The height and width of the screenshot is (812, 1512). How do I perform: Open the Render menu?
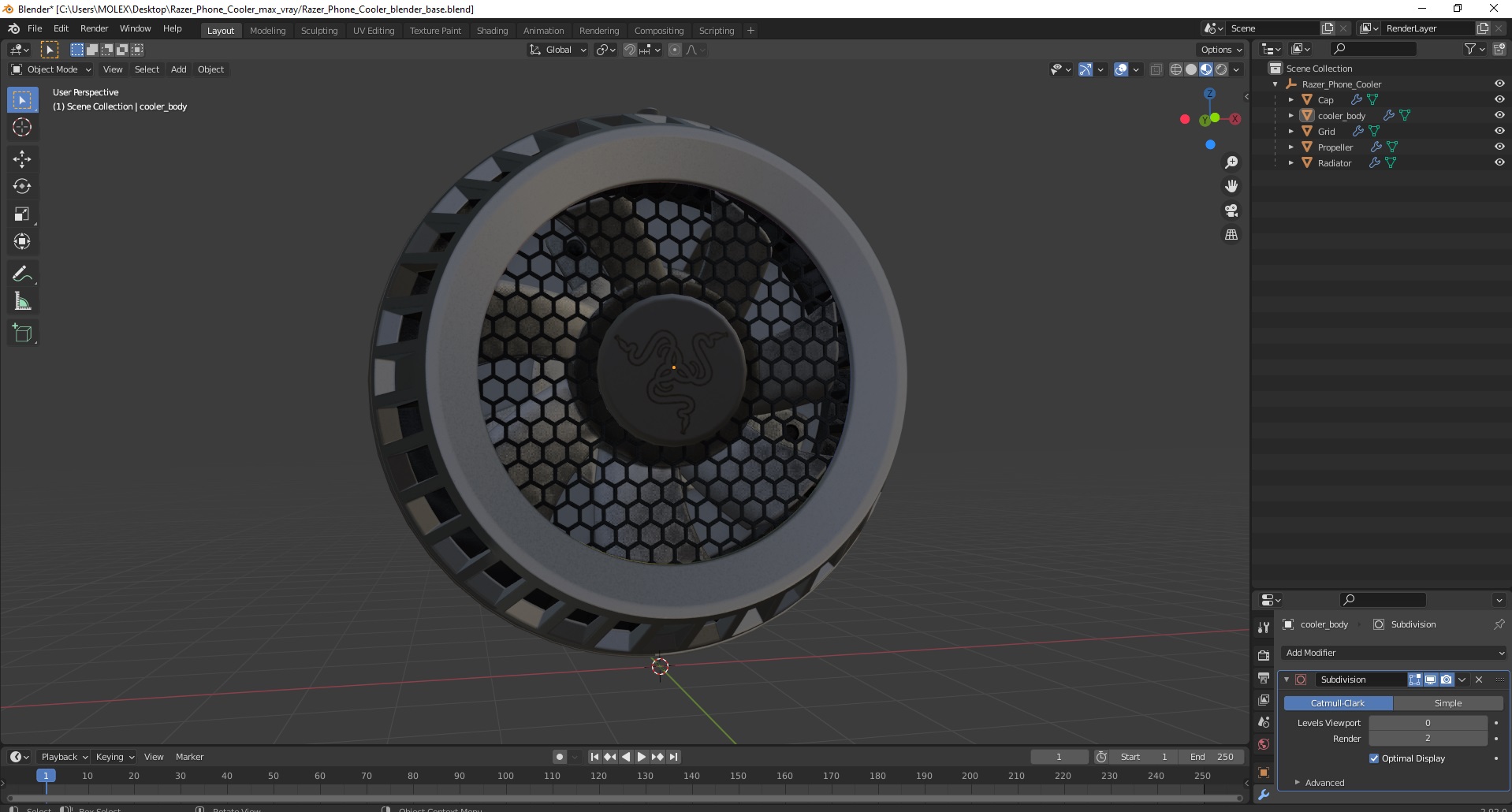[94, 28]
